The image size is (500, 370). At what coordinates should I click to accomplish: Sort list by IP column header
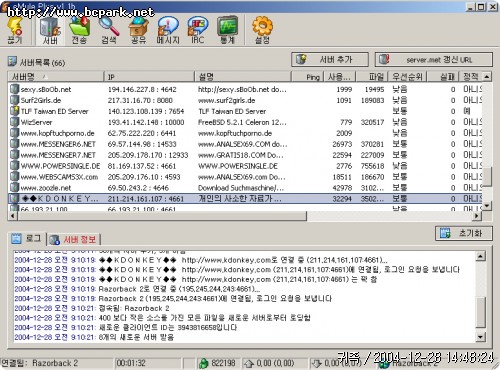click(149, 77)
